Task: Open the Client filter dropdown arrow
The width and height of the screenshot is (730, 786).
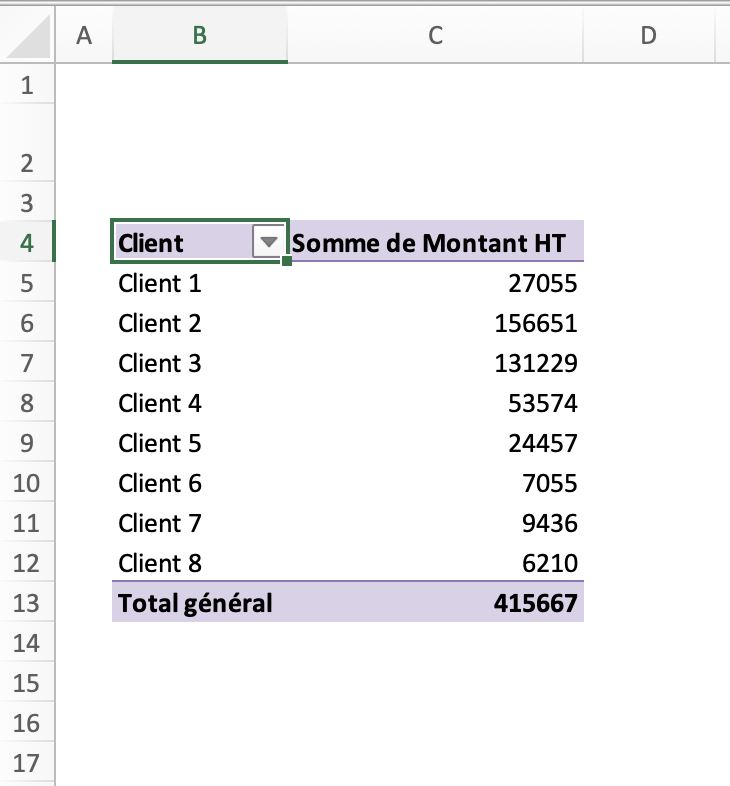Action: (x=269, y=242)
